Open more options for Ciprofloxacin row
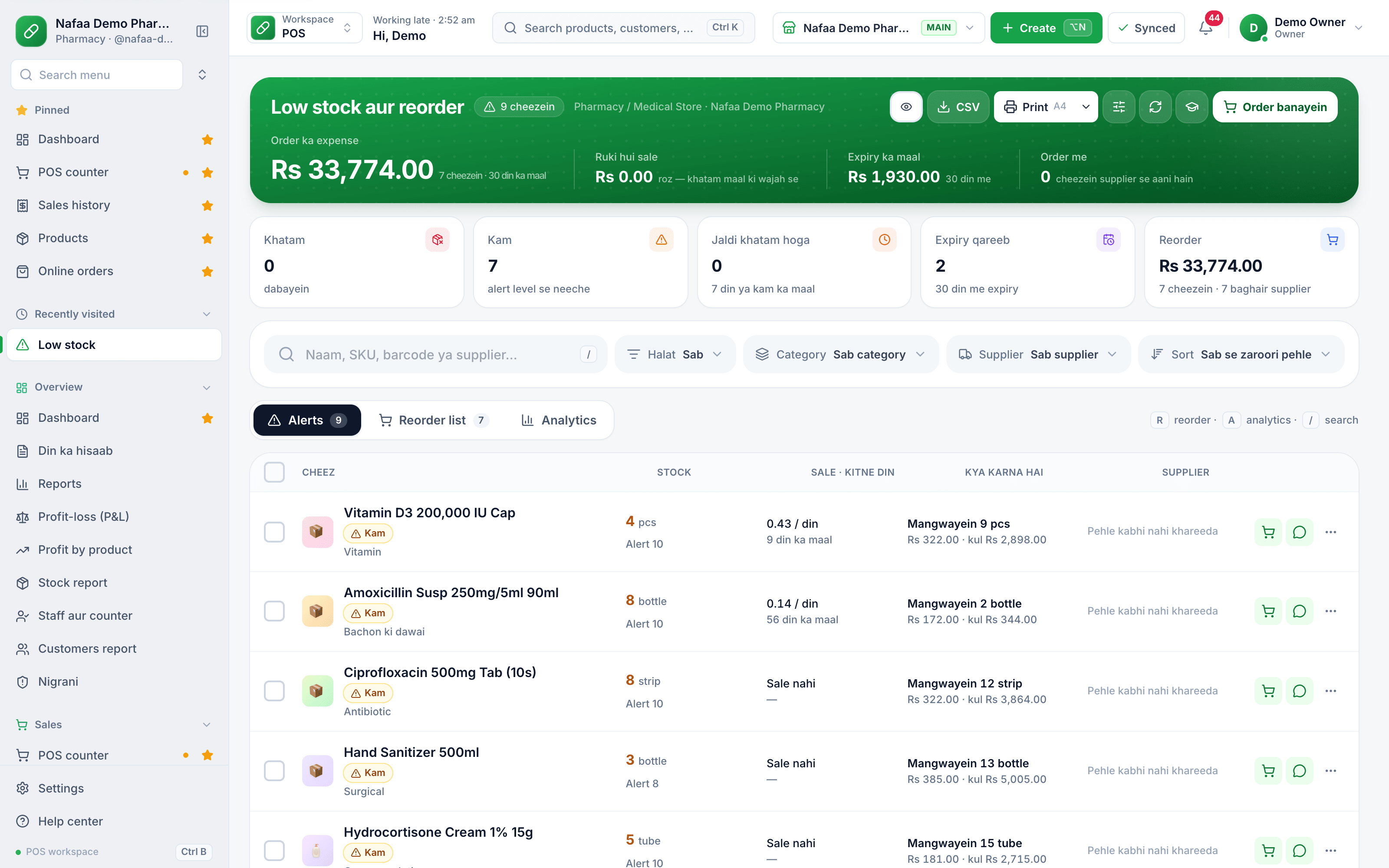This screenshot has width=1389, height=868. tap(1330, 690)
